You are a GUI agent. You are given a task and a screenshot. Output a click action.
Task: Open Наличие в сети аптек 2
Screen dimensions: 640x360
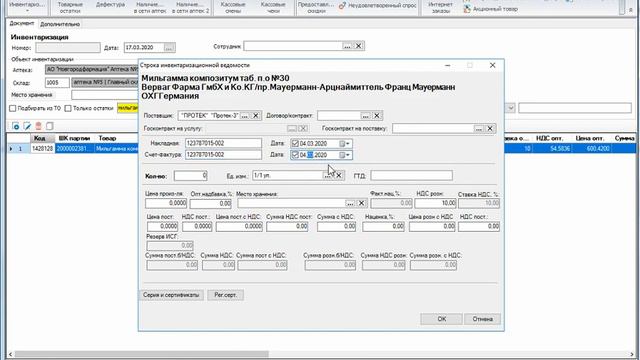point(191,8)
